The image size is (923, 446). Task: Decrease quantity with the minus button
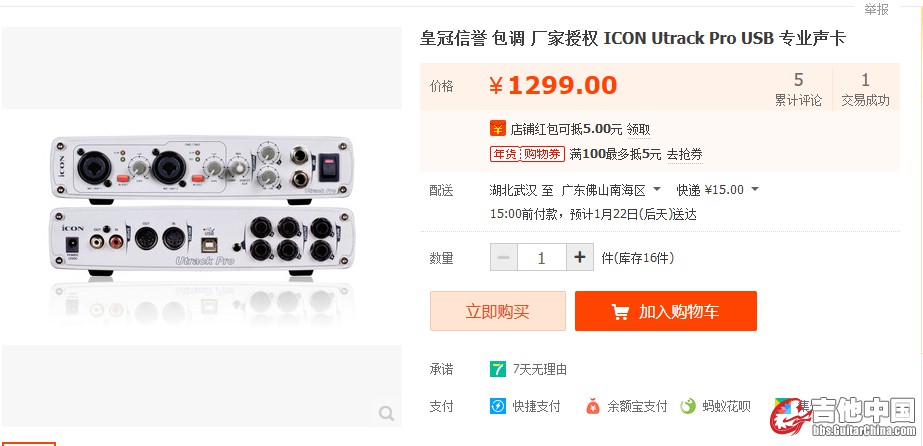504,258
